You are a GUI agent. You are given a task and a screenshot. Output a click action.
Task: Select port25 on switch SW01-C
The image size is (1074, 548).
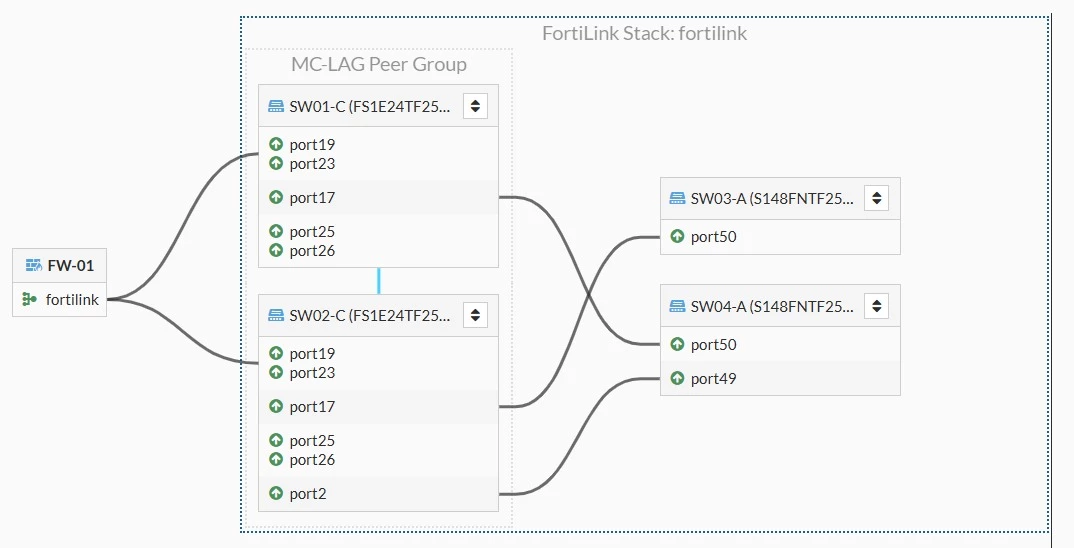312,232
